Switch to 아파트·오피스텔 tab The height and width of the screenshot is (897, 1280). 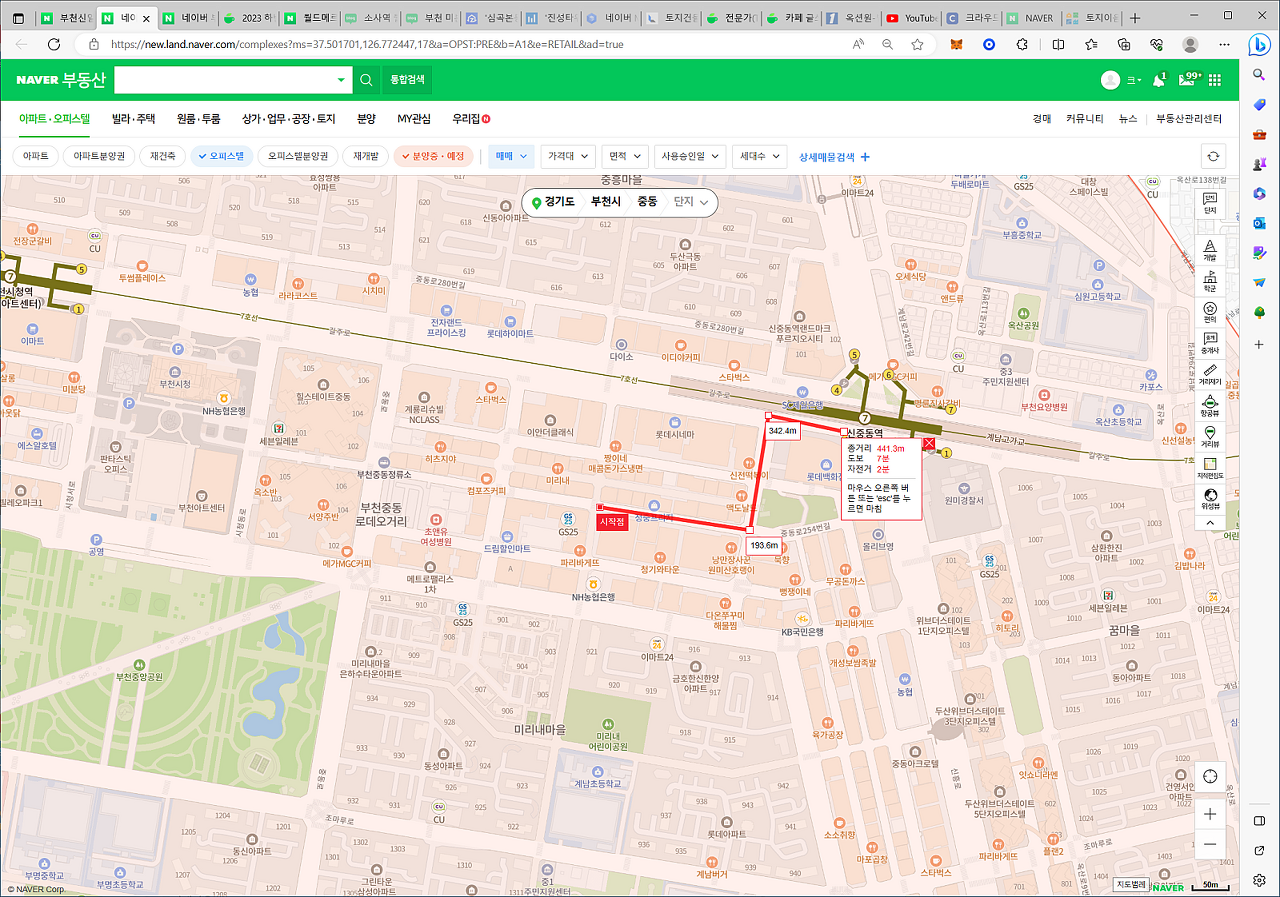point(54,118)
